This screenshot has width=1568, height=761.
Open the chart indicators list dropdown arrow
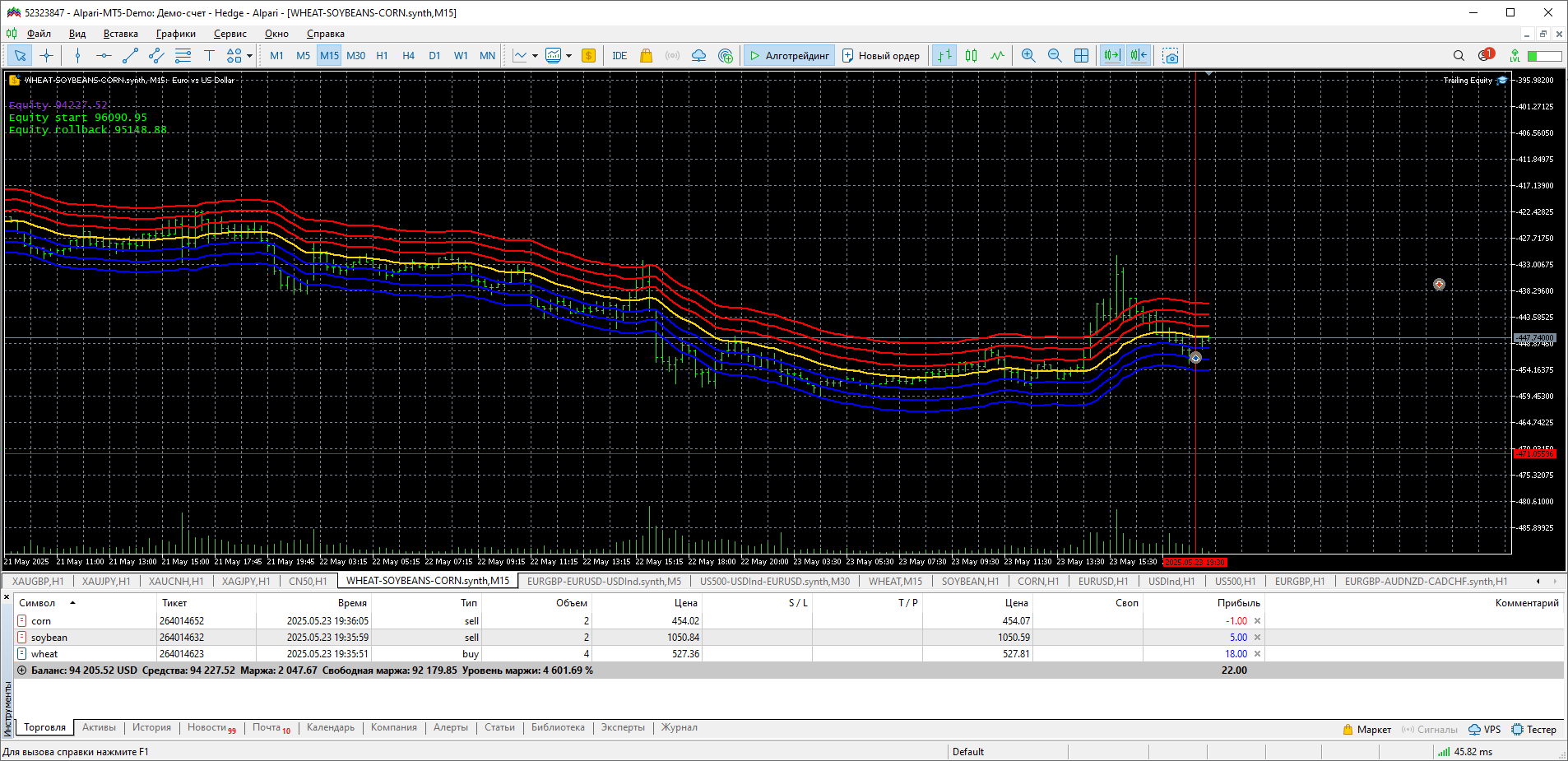(x=535, y=56)
